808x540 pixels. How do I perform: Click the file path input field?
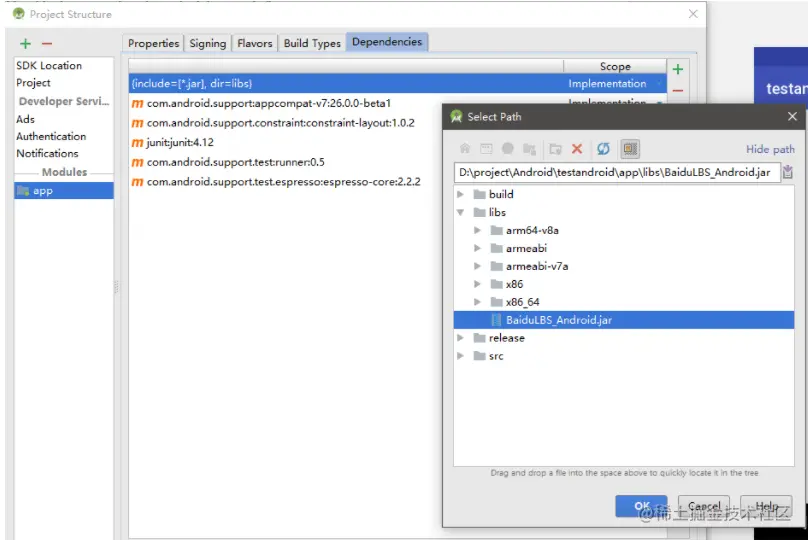click(616, 172)
